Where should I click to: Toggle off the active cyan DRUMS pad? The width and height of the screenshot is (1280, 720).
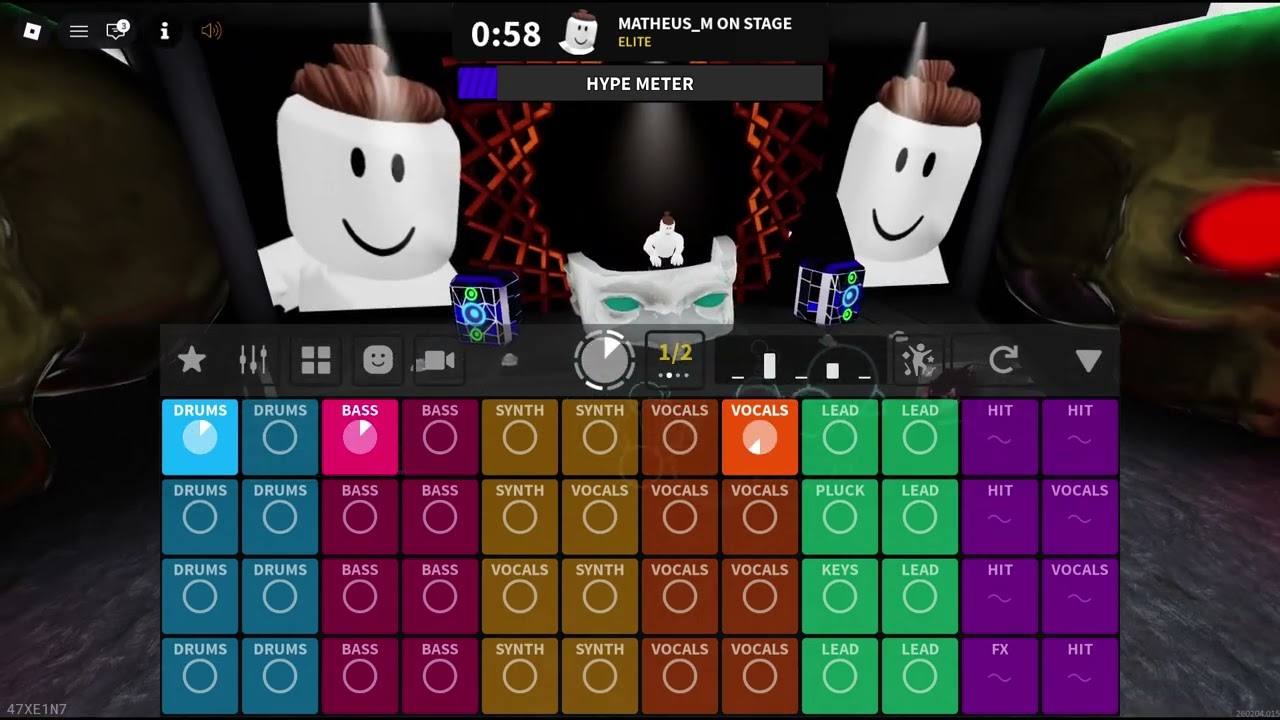pos(200,437)
